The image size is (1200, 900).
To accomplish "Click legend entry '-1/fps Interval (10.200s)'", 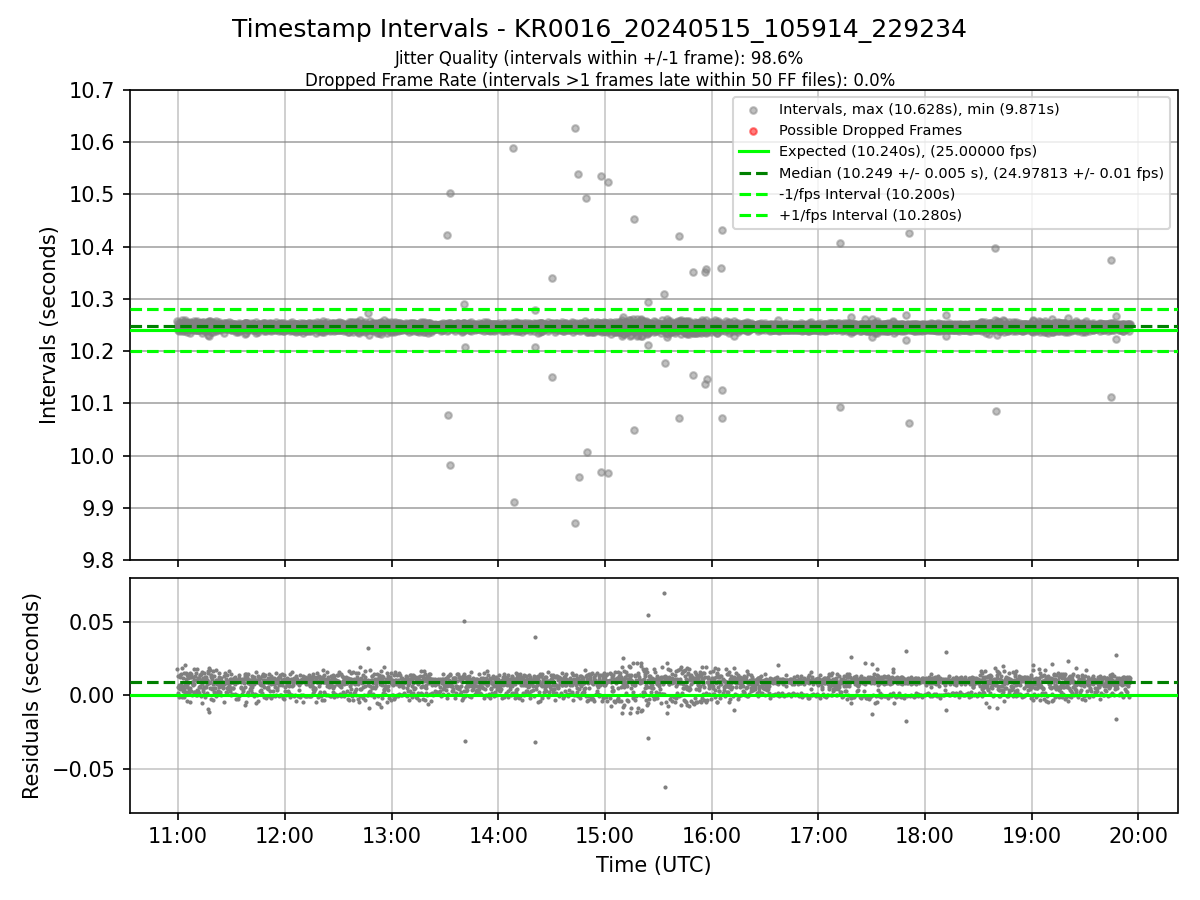I will point(867,194).
